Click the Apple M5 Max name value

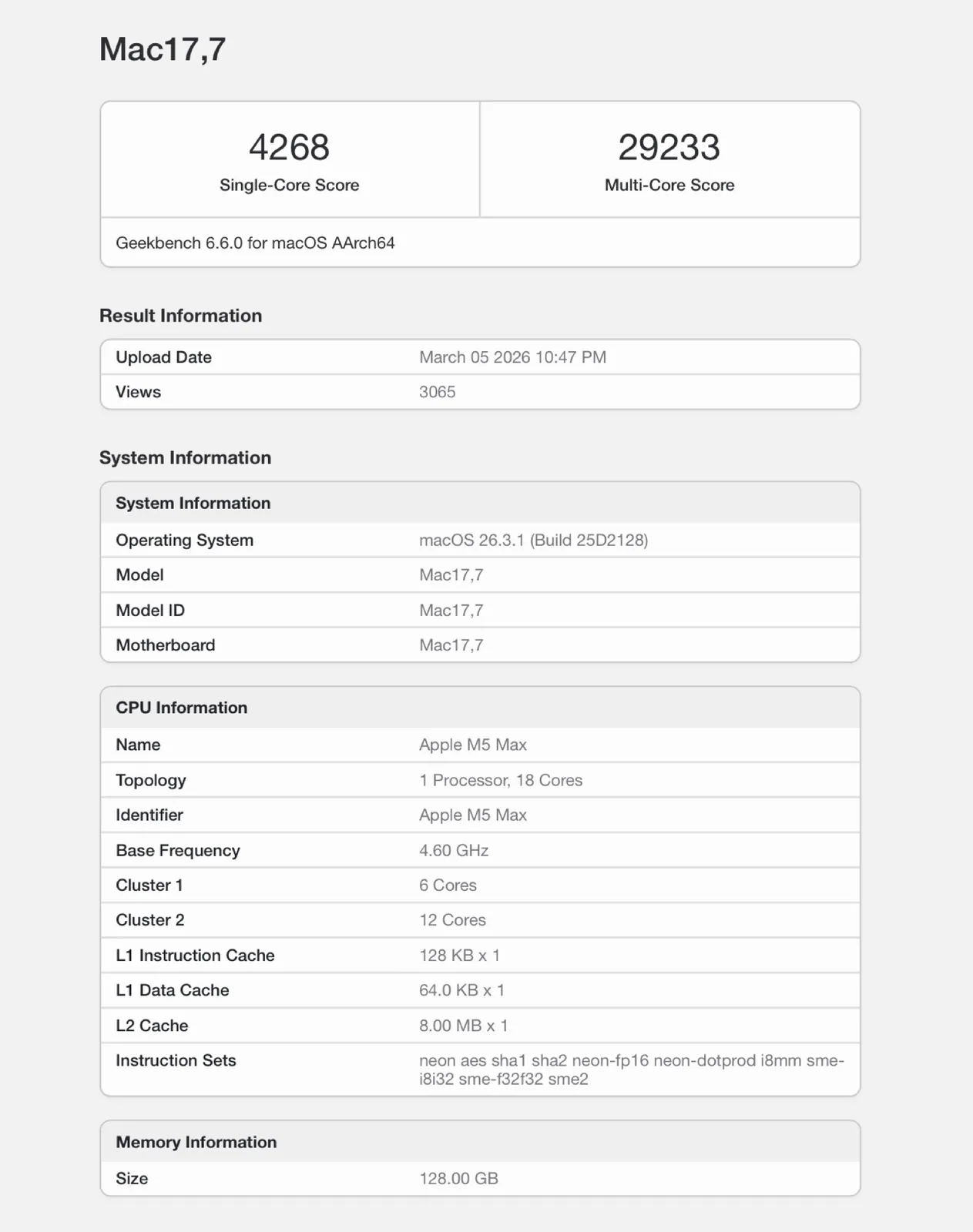click(472, 745)
